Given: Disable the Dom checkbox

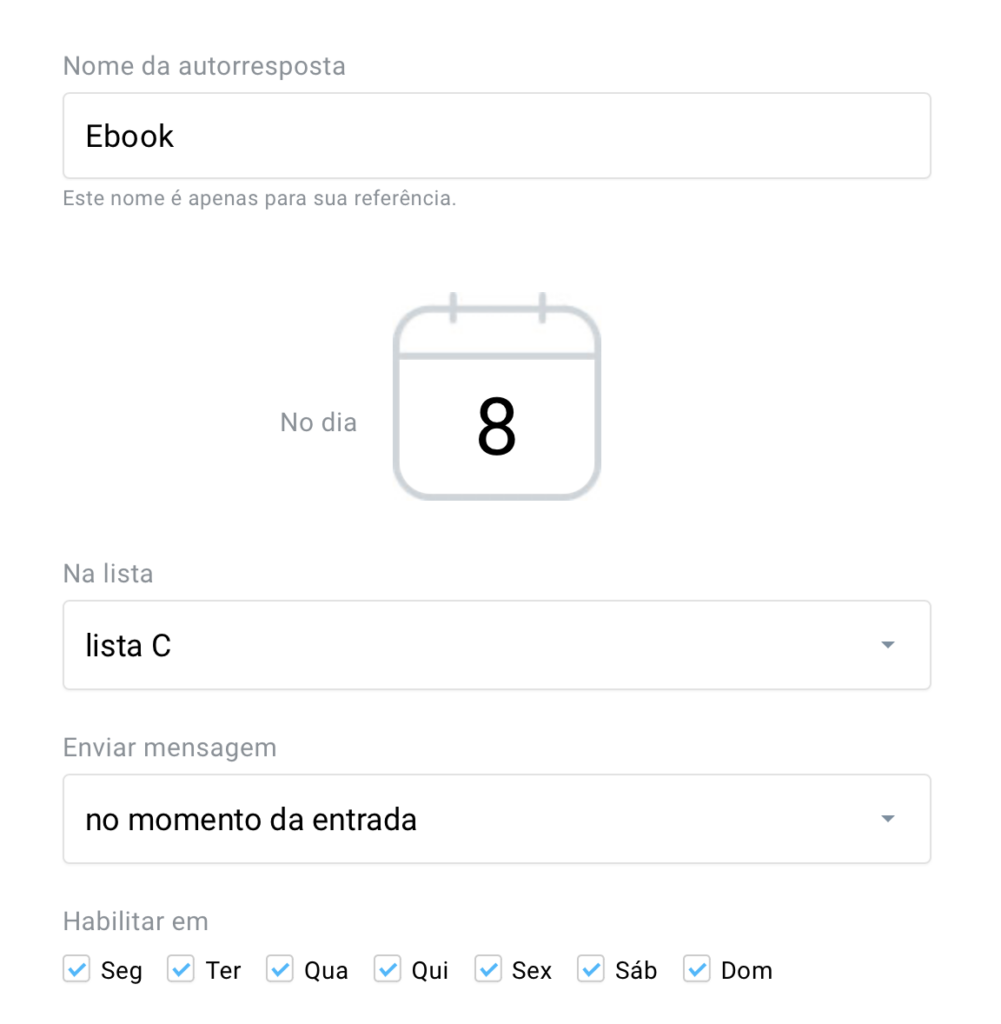Looking at the screenshot, I should coord(697,968).
